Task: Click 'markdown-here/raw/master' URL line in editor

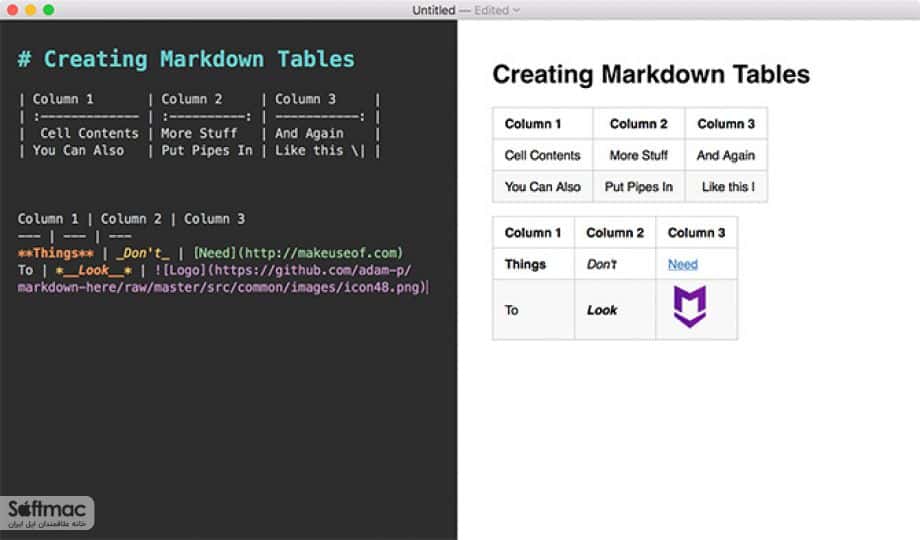Action: 221,287
